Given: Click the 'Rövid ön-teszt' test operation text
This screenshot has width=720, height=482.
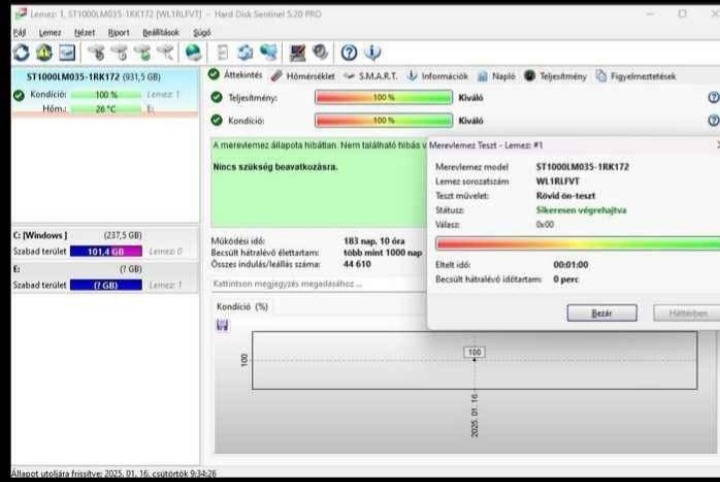Looking at the screenshot, I should [565, 196].
